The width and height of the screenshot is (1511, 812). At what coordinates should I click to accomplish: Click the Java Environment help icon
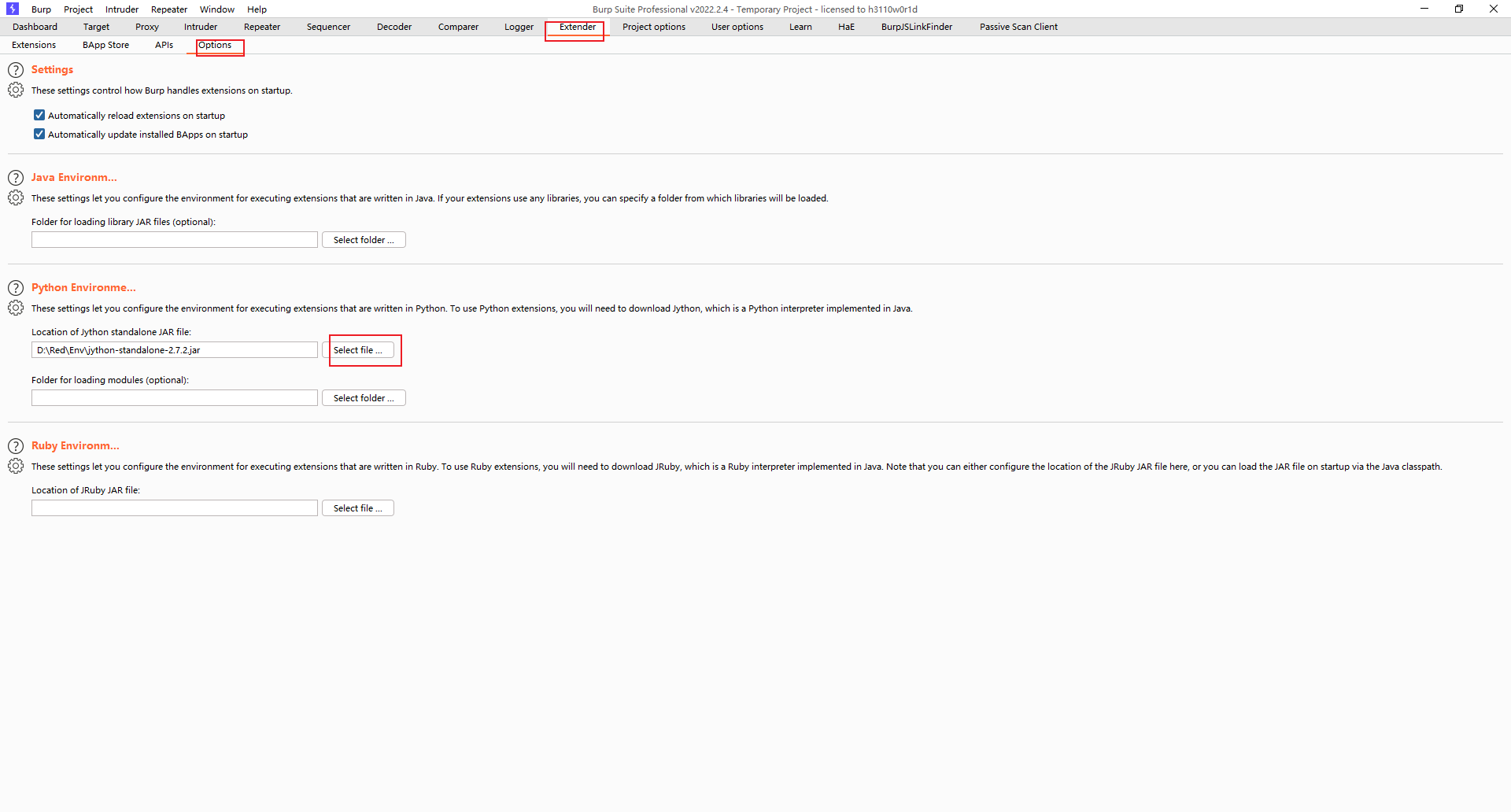(x=15, y=178)
